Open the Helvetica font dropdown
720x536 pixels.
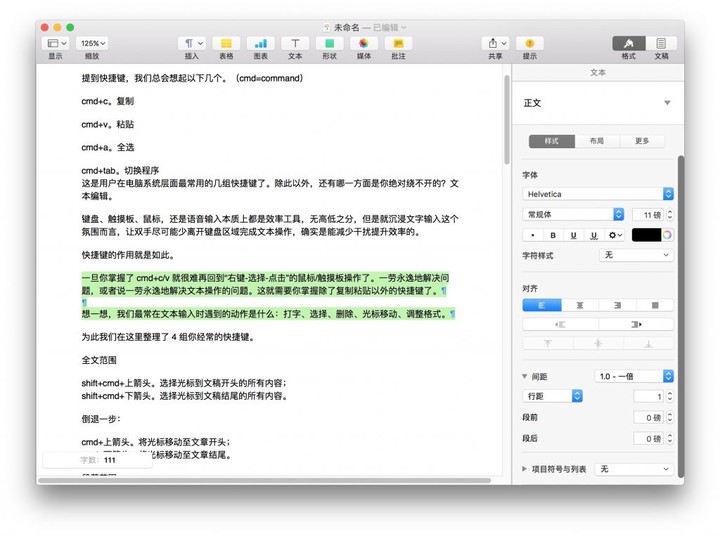click(598, 194)
